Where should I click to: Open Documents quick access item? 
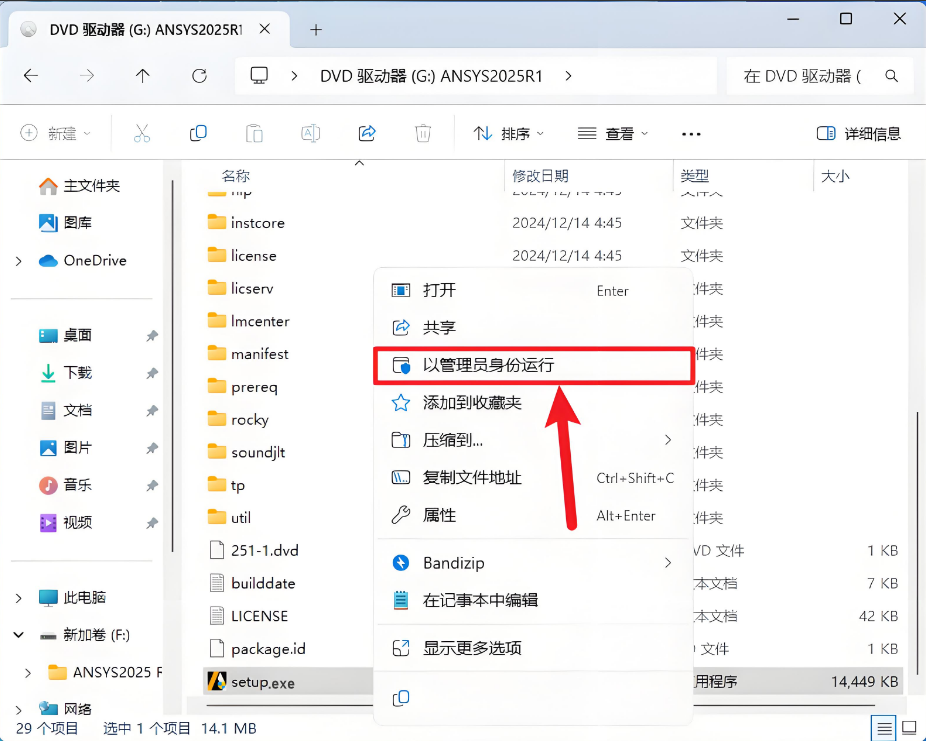coord(65,410)
